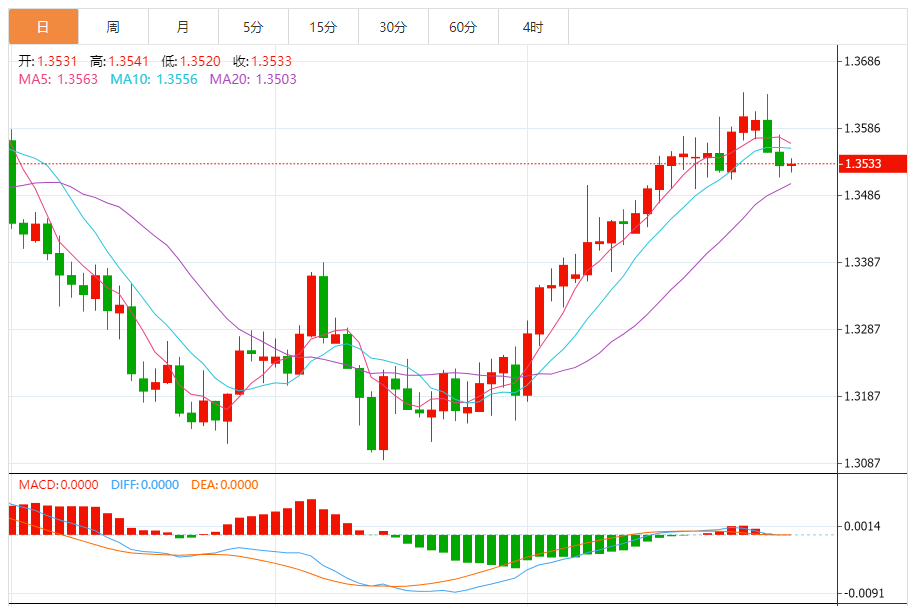The width and height of the screenshot is (922, 606).
Task: Click the 低:1.3520 low price text
Action: [191, 61]
